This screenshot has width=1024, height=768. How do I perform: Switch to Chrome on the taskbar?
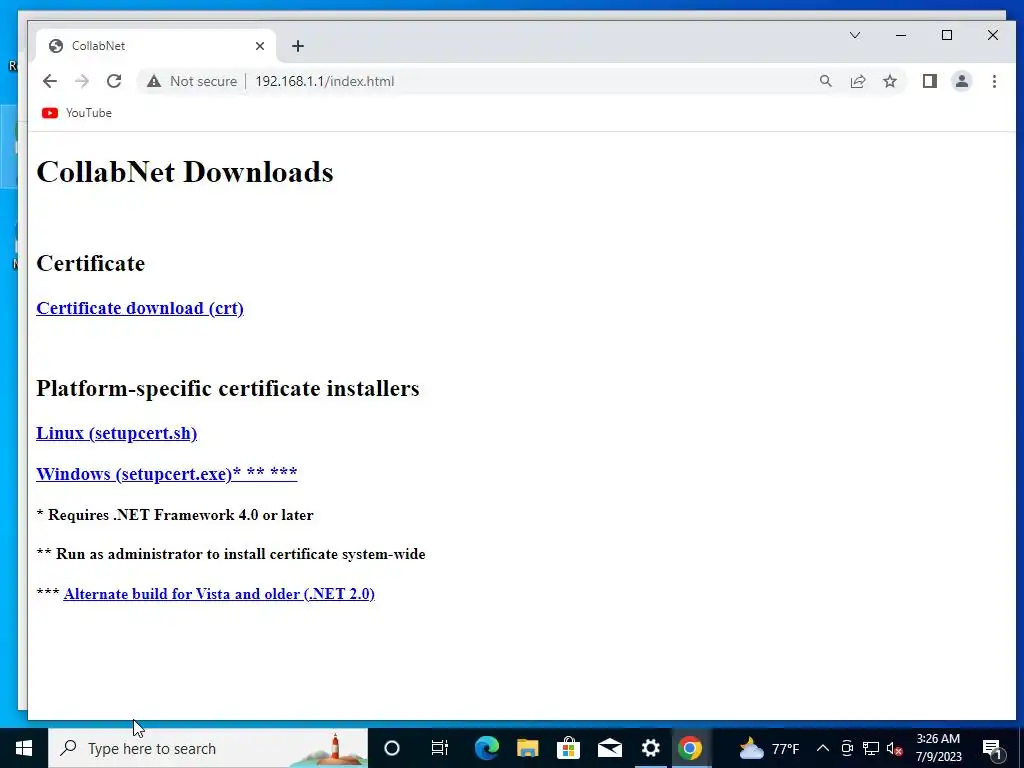click(x=690, y=748)
